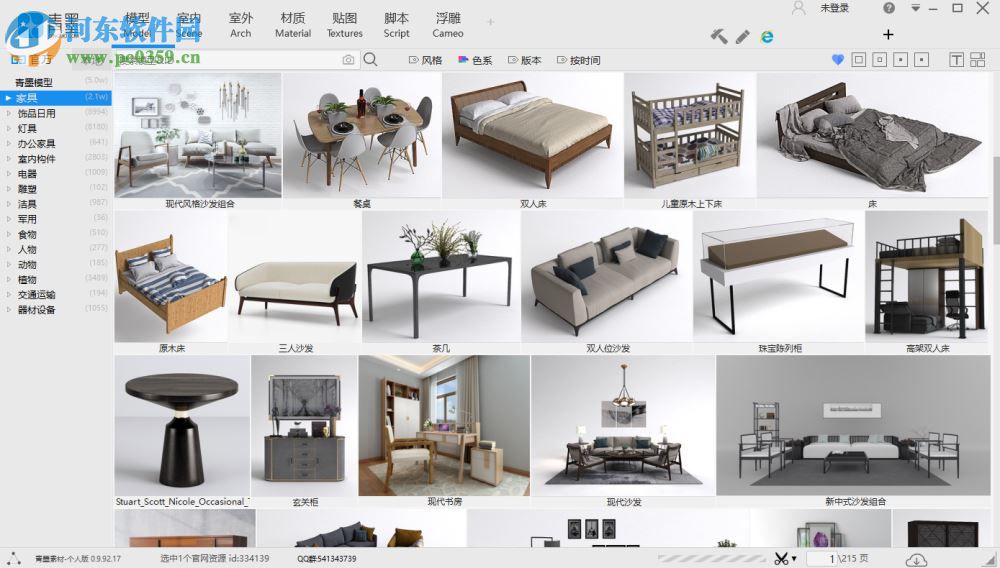
Task: Click the camera image search icon
Action: pyautogui.click(x=348, y=60)
